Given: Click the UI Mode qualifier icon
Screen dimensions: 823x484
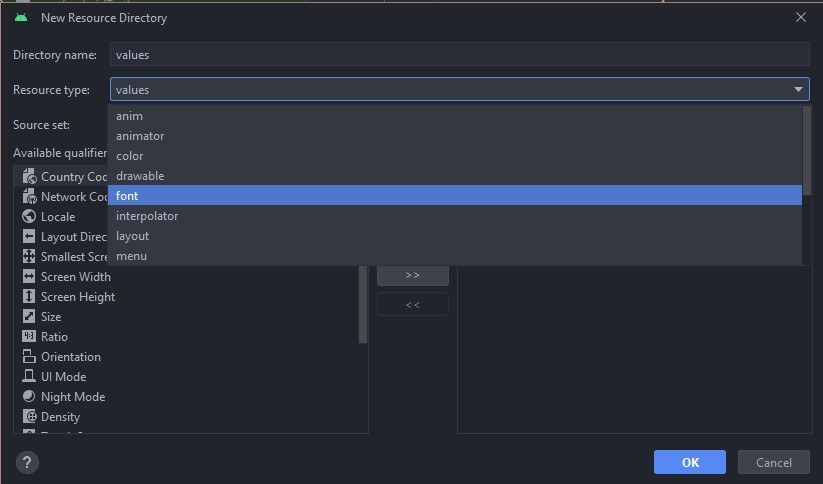Looking at the screenshot, I should click(29, 377).
